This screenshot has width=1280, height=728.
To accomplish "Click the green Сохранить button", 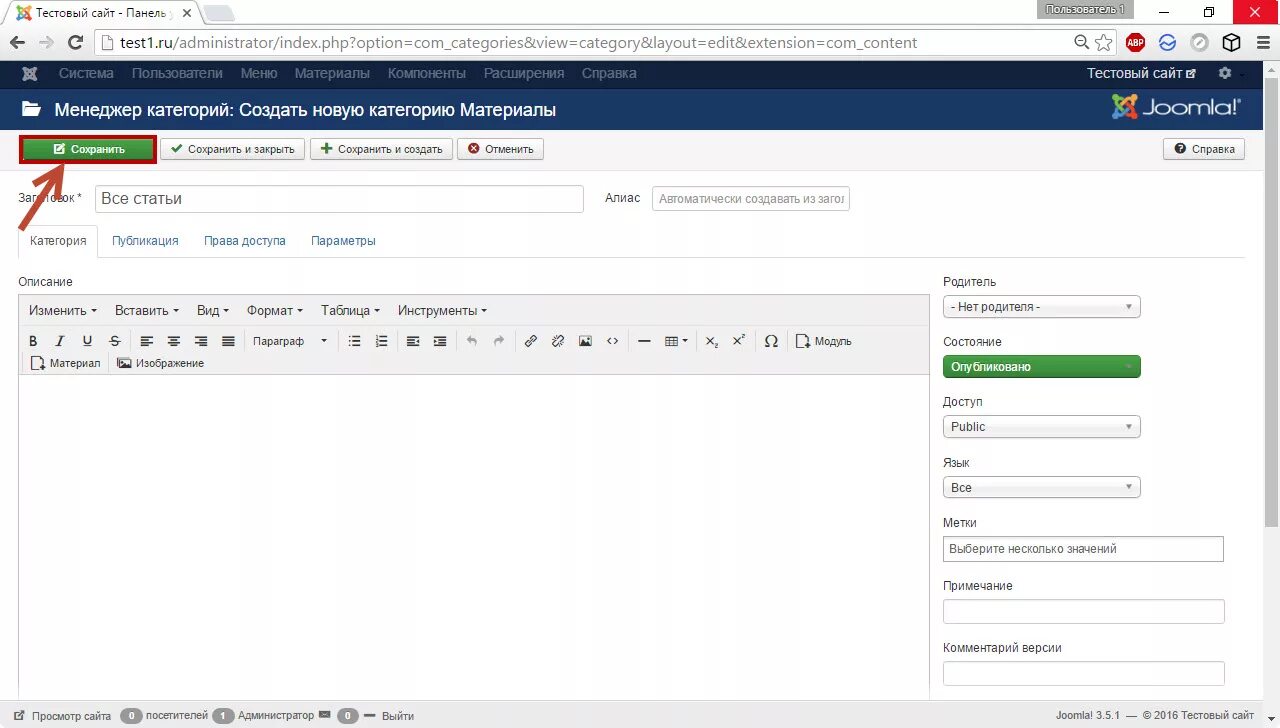I will click(88, 149).
